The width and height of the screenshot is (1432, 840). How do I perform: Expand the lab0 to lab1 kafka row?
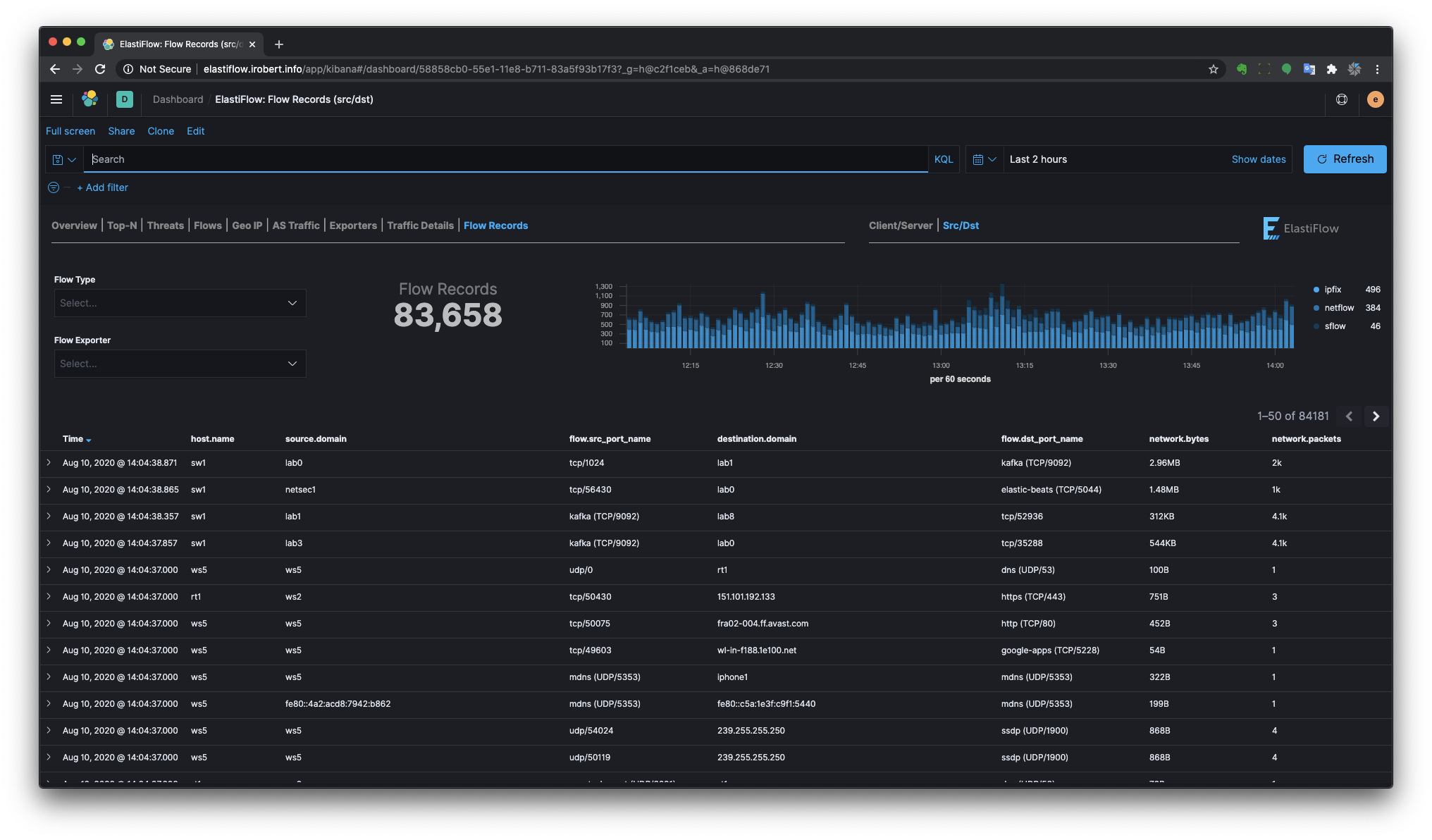click(49, 462)
